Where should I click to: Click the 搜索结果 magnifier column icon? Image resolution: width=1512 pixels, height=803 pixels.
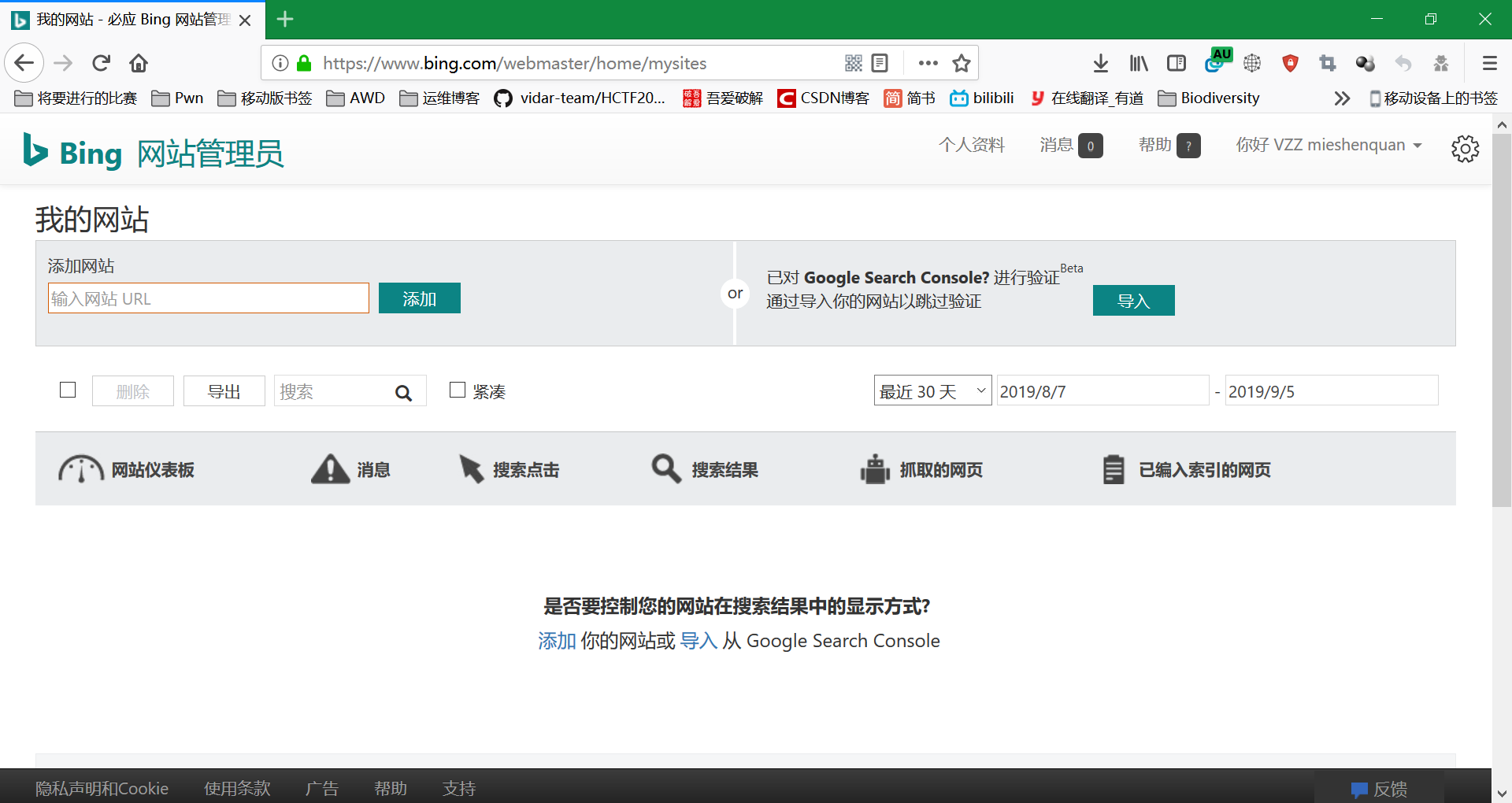tap(666, 468)
